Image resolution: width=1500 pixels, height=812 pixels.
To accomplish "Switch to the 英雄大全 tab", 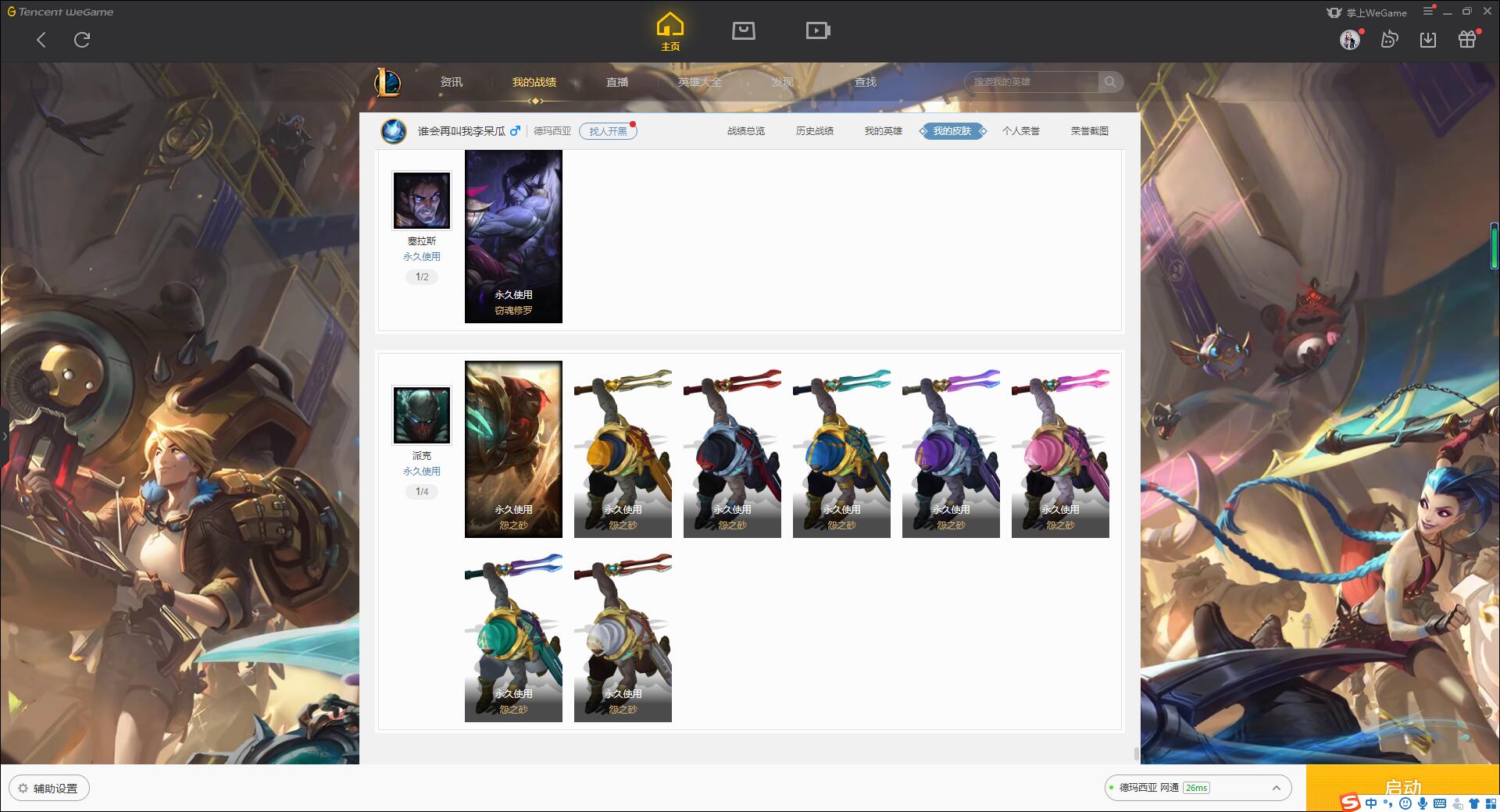I will tap(700, 82).
